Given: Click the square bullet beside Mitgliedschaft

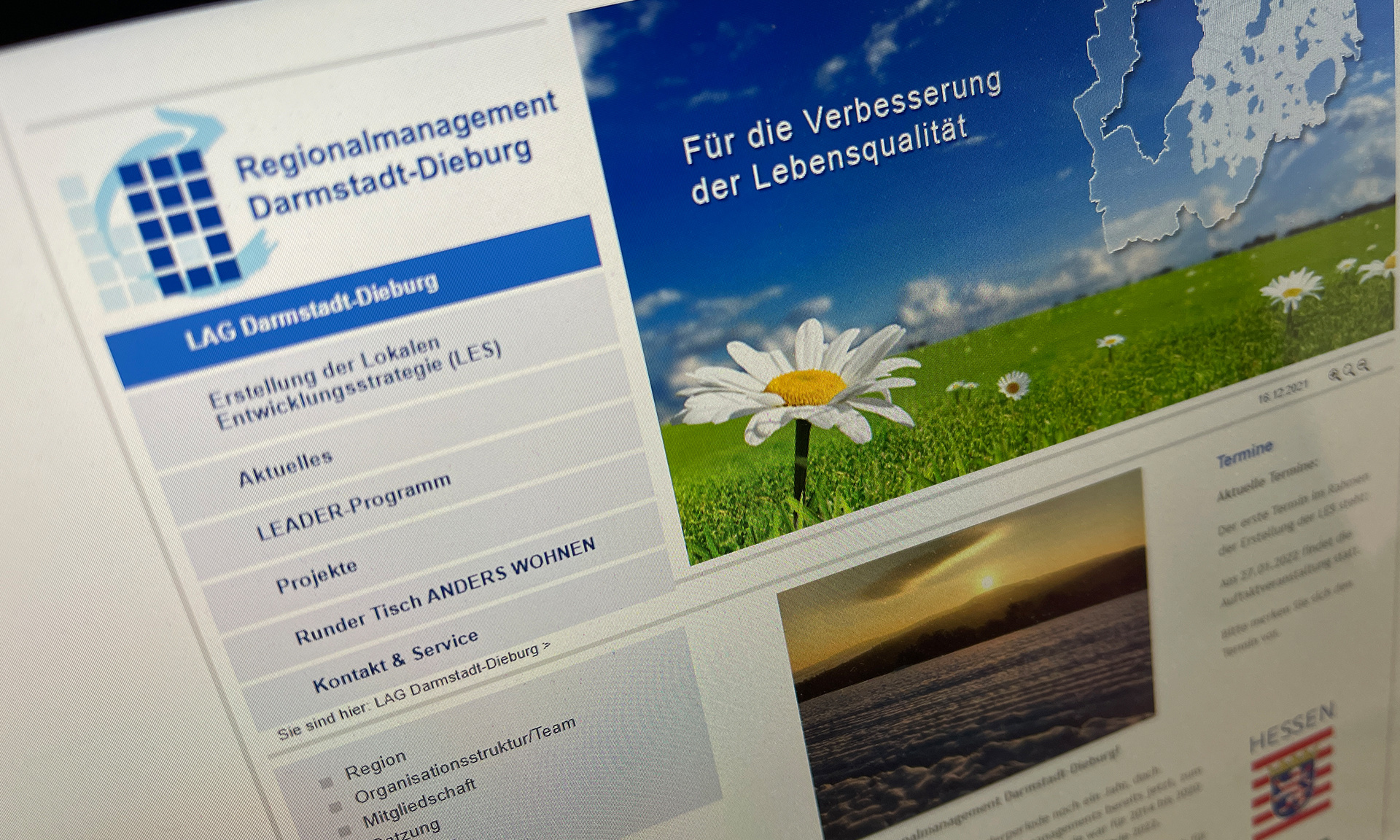Looking at the screenshot, I should pyautogui.click(x=346, y=831).
